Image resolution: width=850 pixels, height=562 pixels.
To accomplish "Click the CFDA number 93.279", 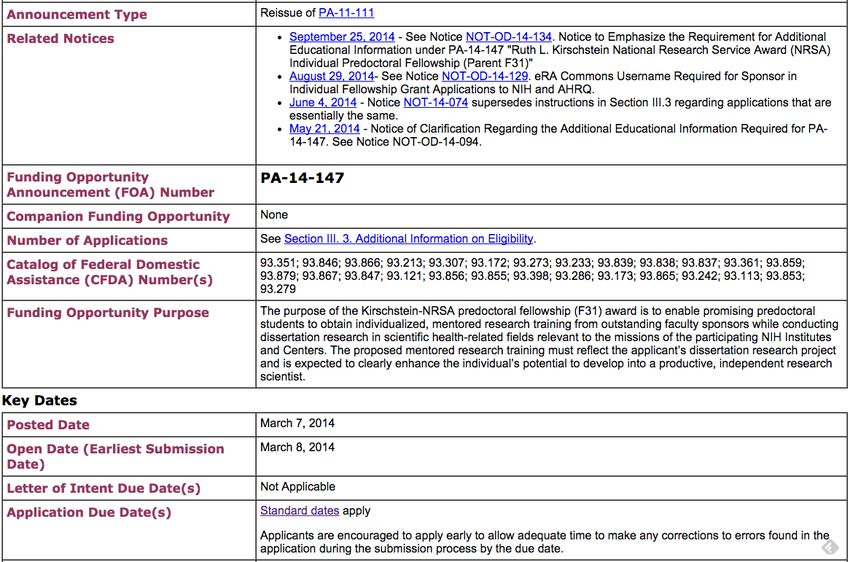I will pyautogui.click(x=278, y=289).
